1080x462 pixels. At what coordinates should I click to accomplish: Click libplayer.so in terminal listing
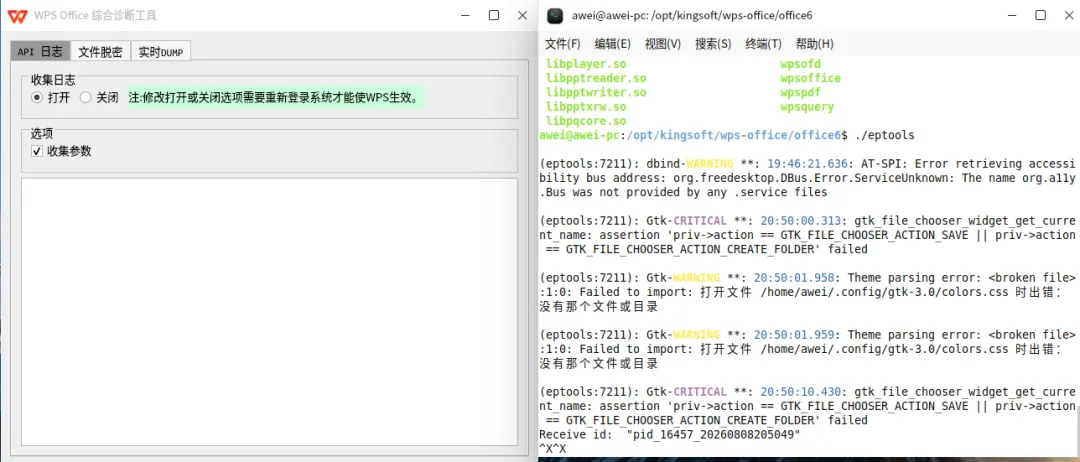586,64
